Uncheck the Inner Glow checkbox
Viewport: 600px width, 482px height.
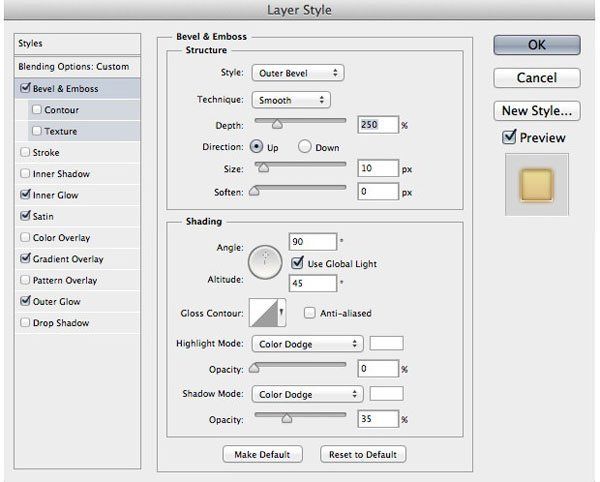tap(25, 194)
